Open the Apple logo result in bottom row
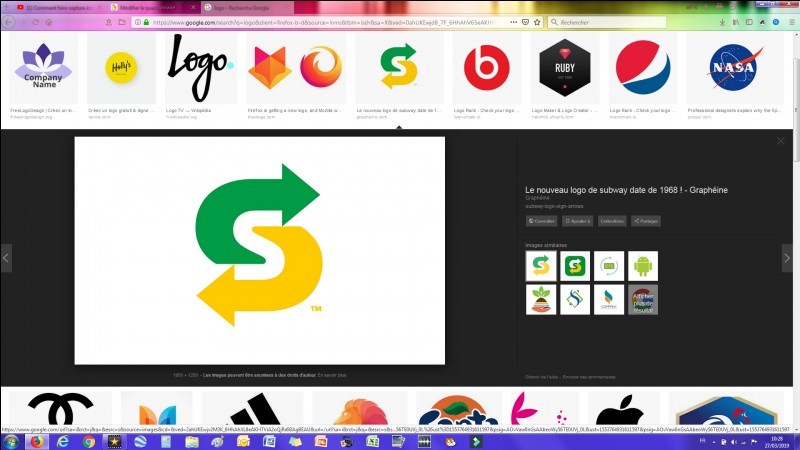Image resolution: width=800 pixels, height=450 pixels. [623, 408]
